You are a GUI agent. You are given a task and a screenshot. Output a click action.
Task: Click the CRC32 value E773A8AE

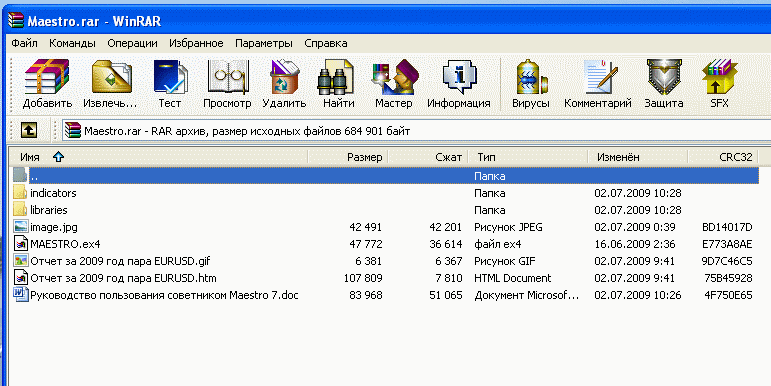727,244
